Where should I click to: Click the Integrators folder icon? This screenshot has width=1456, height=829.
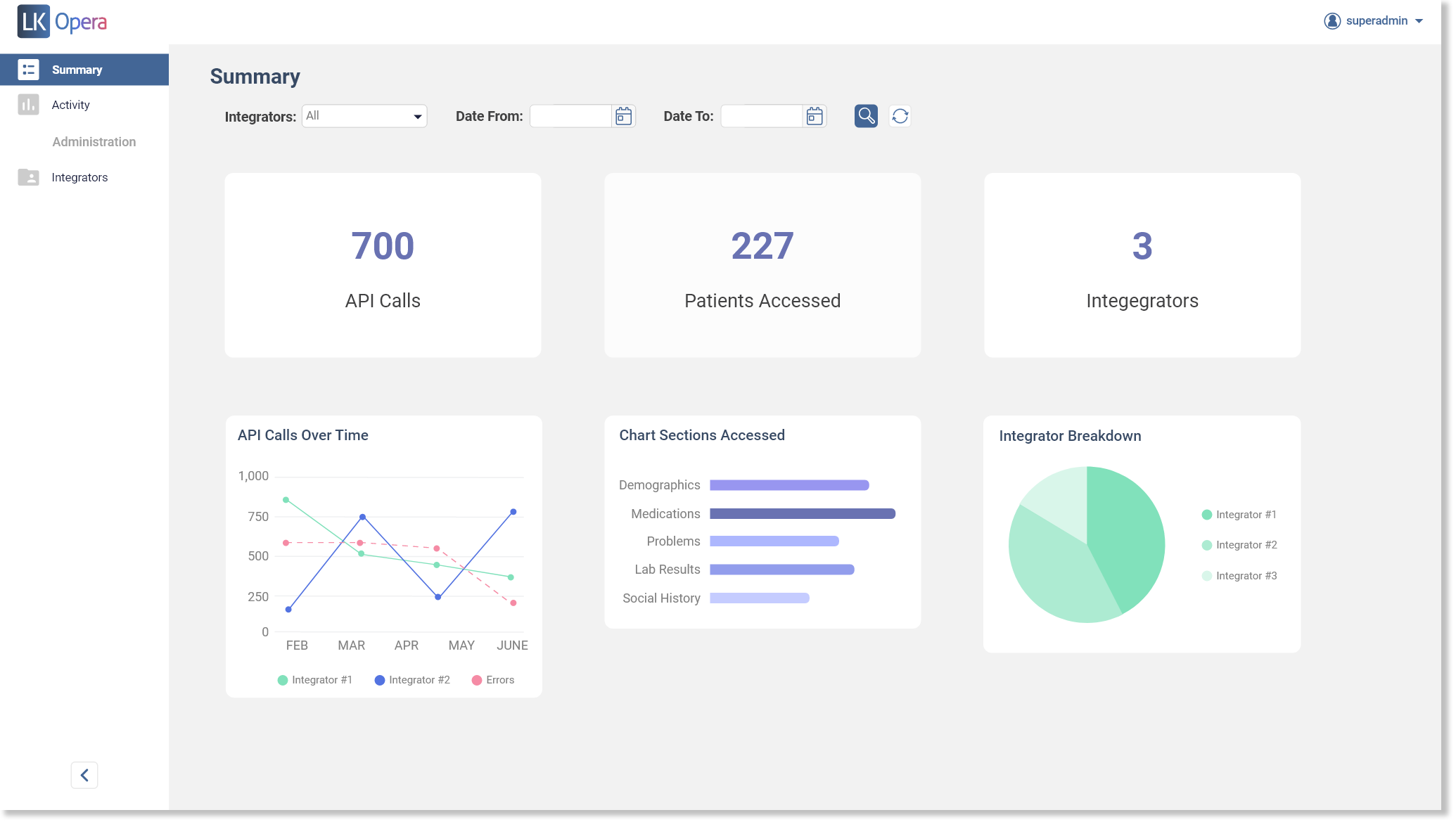point(28,177)
